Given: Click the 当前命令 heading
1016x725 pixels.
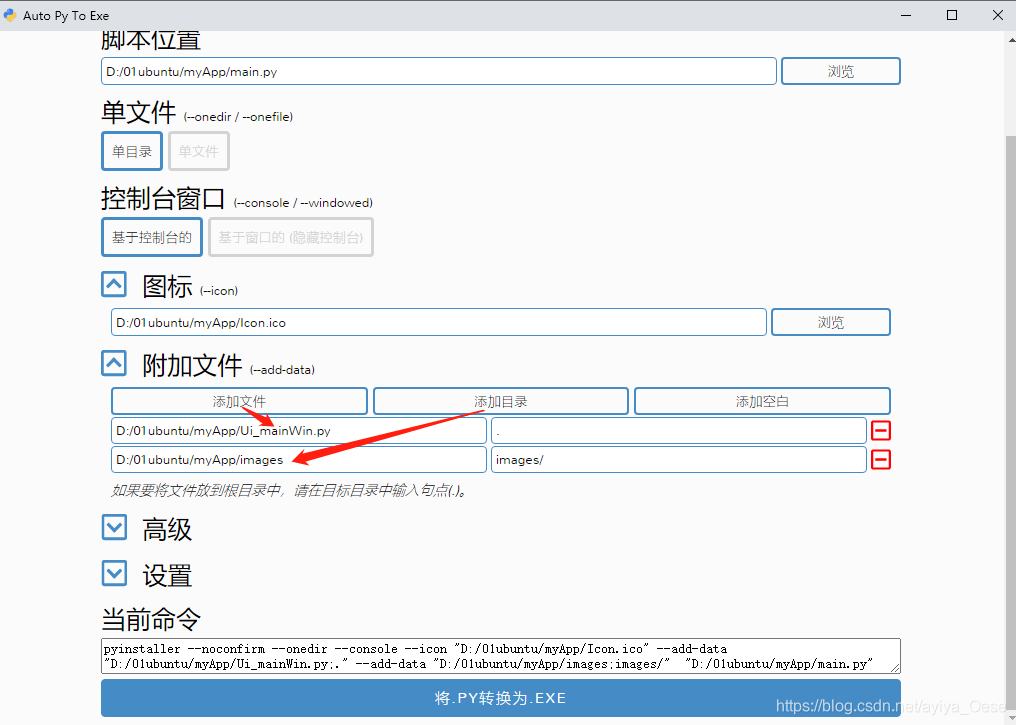Looking at the screenshot, I should (x=151, y=619).
